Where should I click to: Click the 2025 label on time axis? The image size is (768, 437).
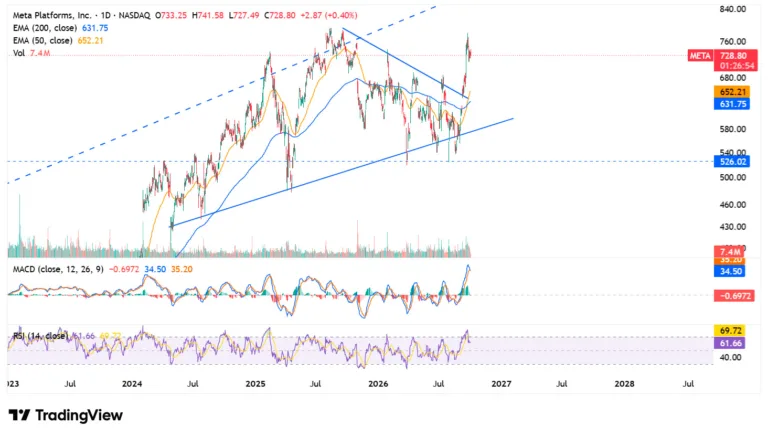coord(255,384)
